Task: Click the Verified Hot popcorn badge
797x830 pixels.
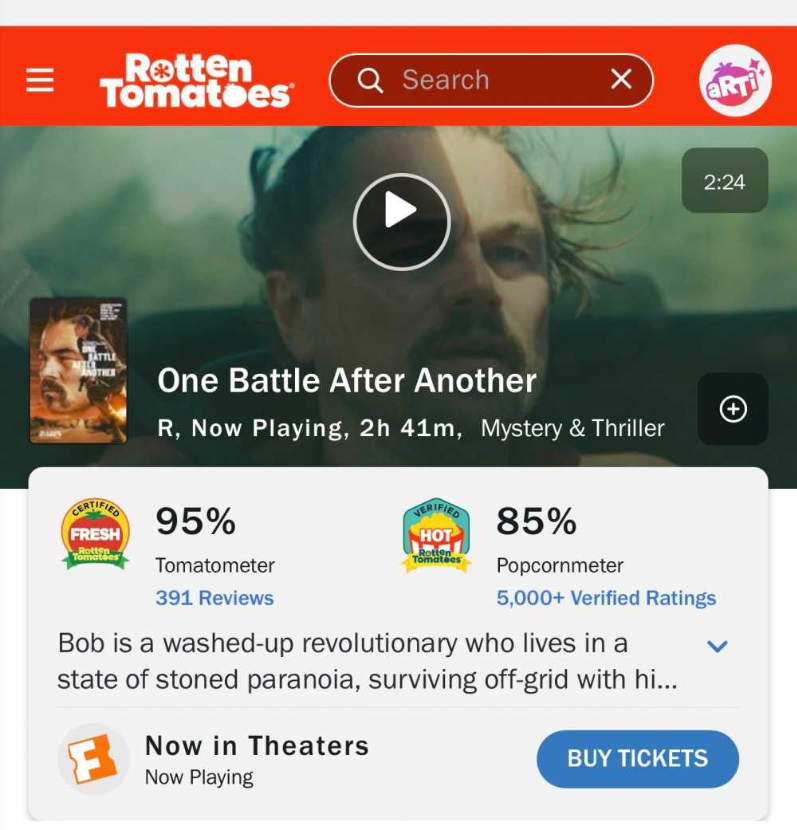Action: 436,535
